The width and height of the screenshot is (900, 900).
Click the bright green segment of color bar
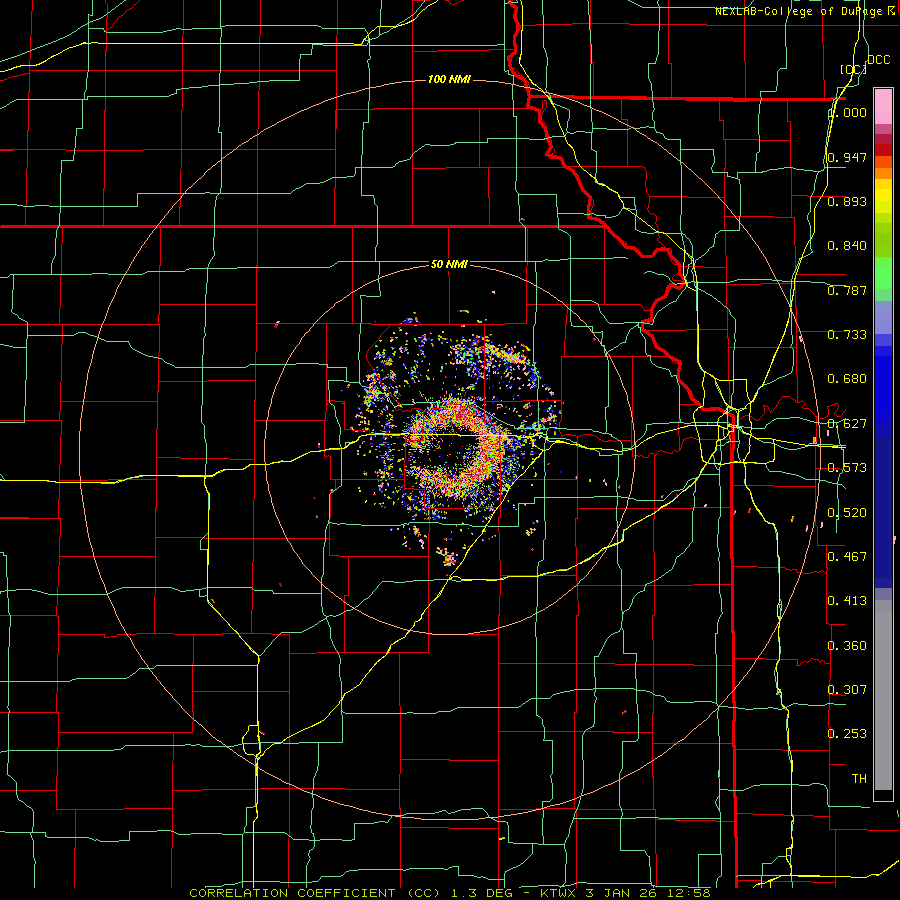click(883, 273)
